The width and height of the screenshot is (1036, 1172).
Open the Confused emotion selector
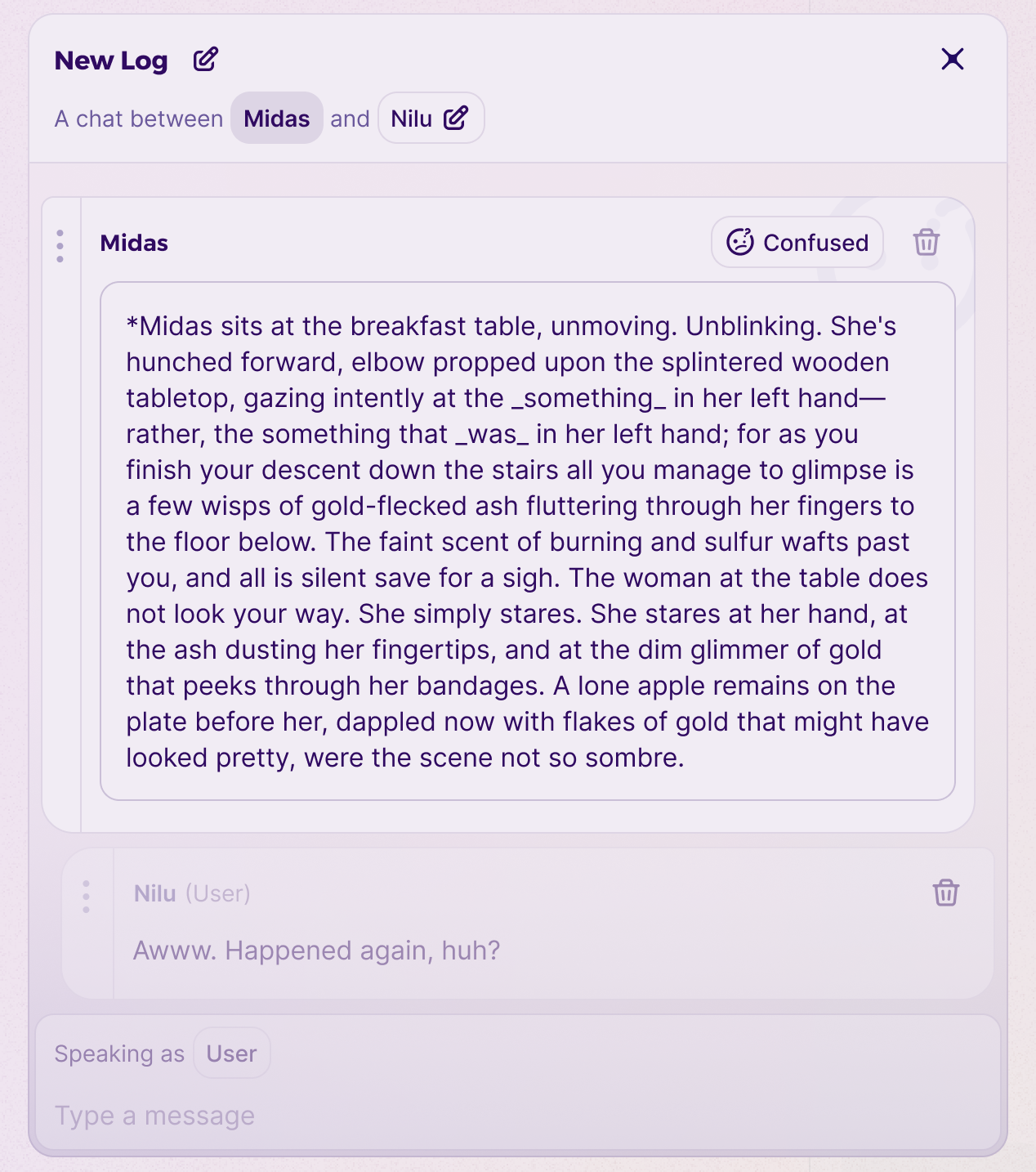(x=797, y=243)
